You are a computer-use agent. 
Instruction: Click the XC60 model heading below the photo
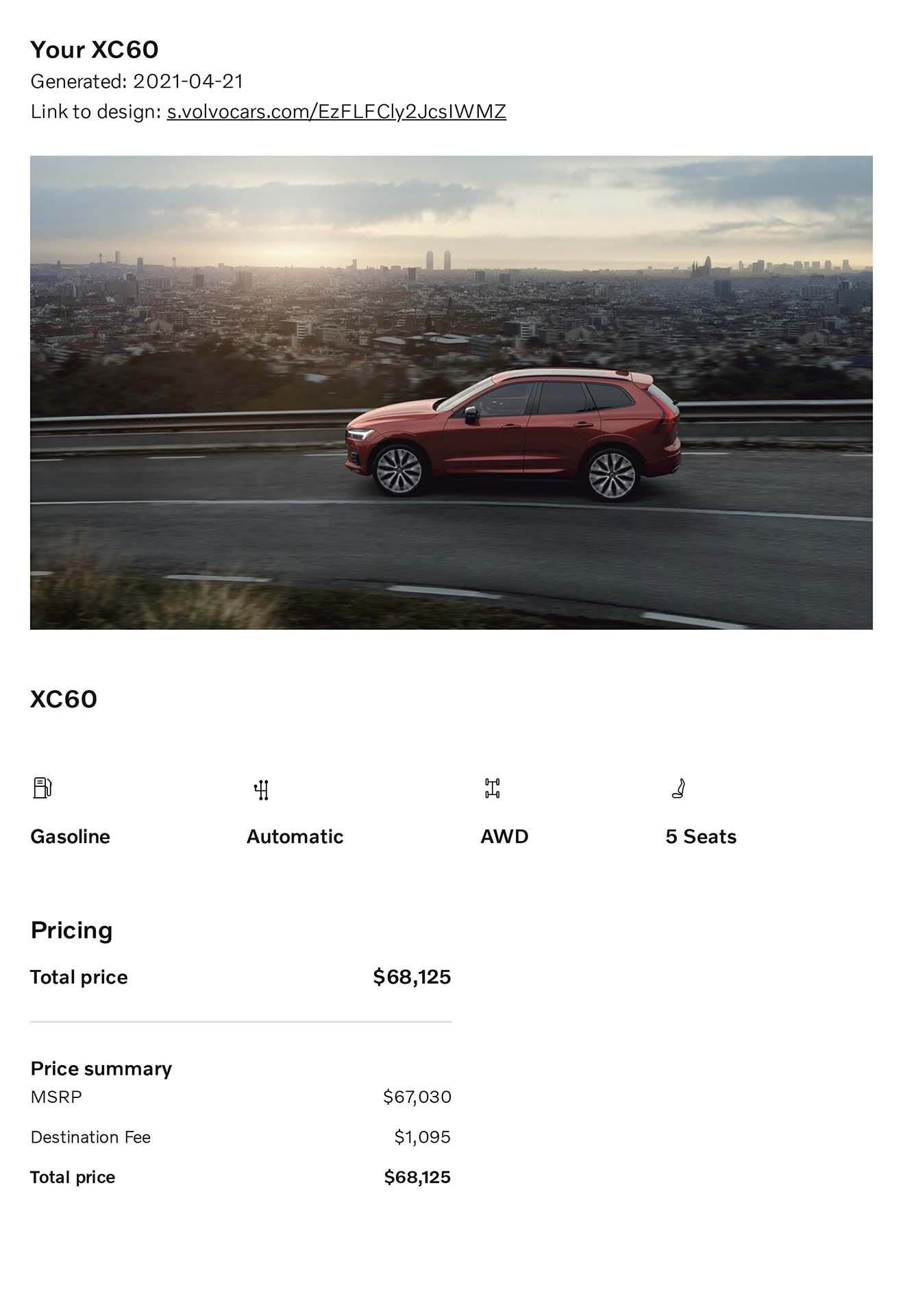click(64, 700)
